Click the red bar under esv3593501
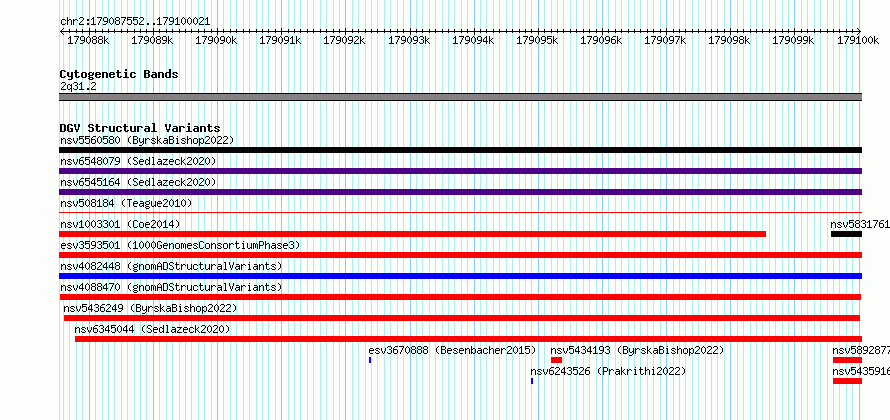 [460, 255]
